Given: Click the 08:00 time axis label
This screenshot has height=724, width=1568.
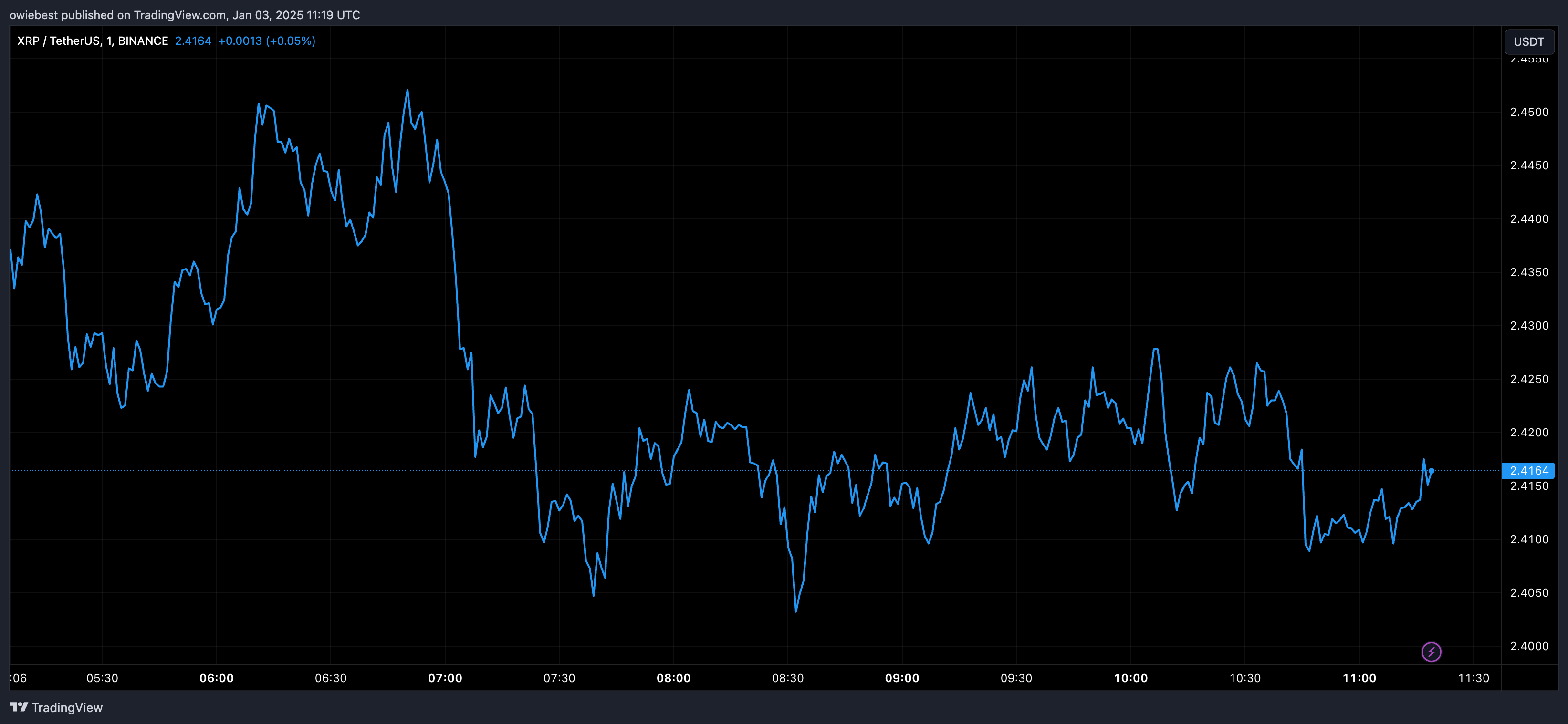Looking at the screenshot, I should click(674, 678).
